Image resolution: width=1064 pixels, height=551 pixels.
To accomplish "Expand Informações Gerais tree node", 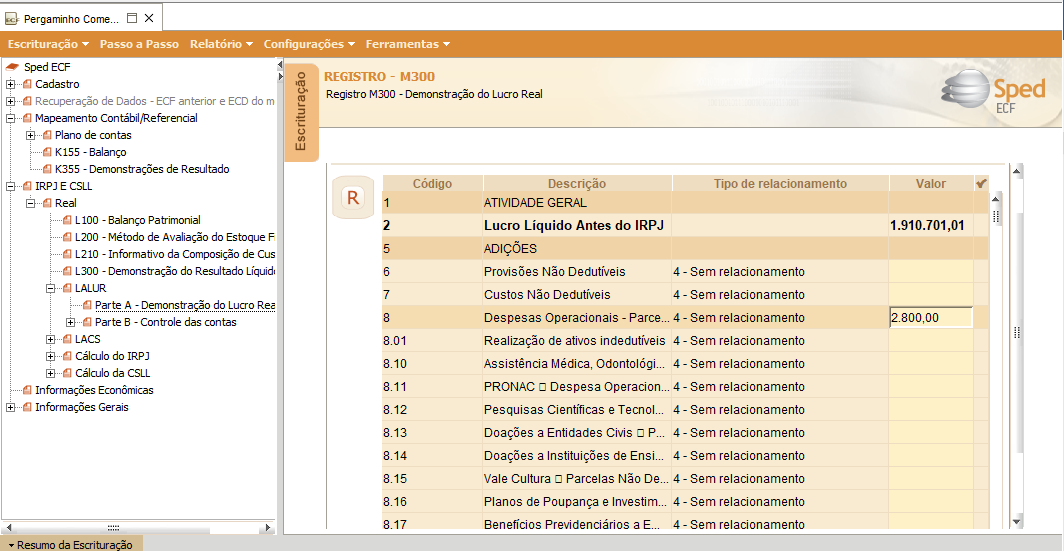I will (x=10, y=407).
